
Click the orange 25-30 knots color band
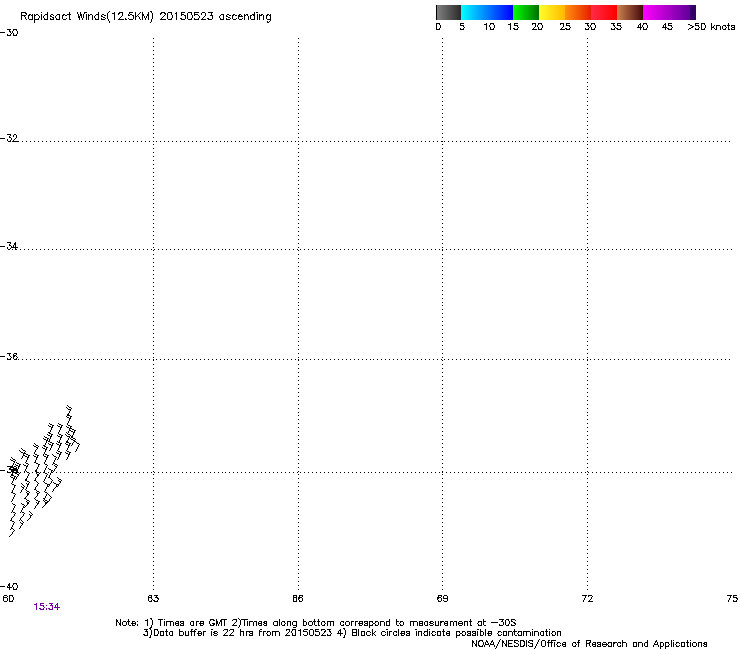[x=578, y=12]
